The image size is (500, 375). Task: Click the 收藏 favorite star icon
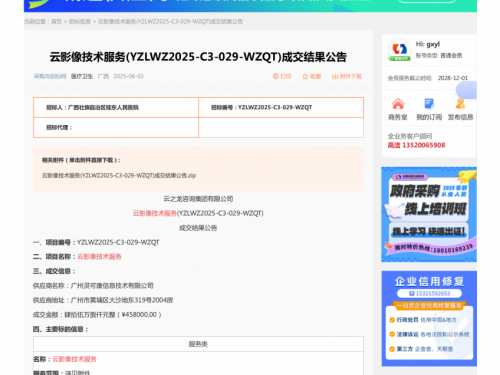pyautogui.click(x=305, y=76)
